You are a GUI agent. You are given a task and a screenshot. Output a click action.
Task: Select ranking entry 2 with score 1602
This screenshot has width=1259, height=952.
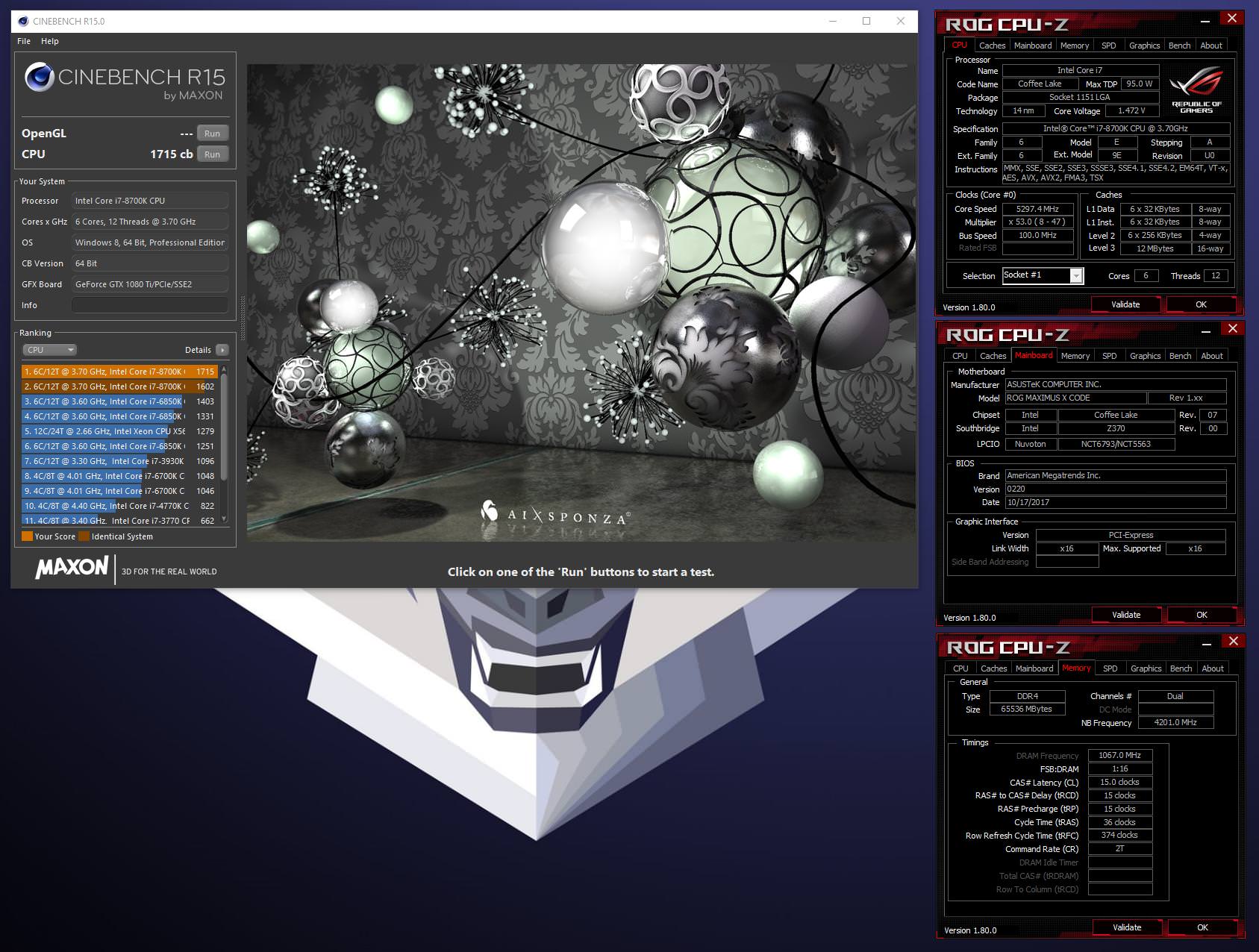click(119, 386)
